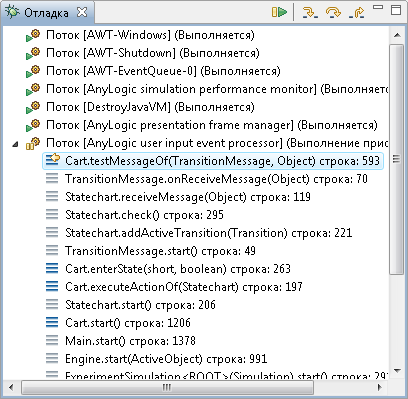This screenshot has width=408, height=399.
Task: Click the Cart.start() frame icon
Action: (x=52, y=322)
